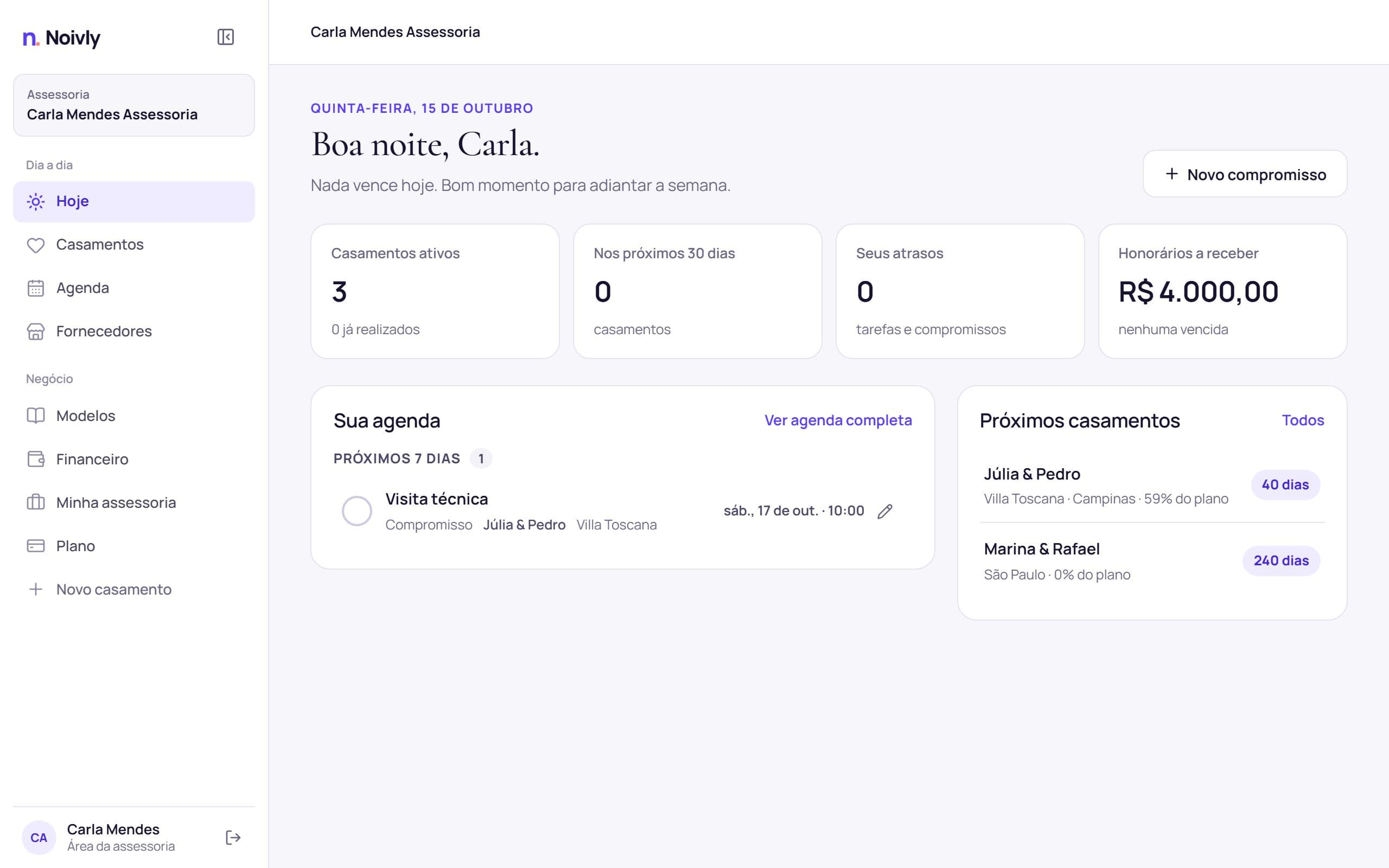
Task: Click the sun icon next to Hoje
Action: pos(36,201)
